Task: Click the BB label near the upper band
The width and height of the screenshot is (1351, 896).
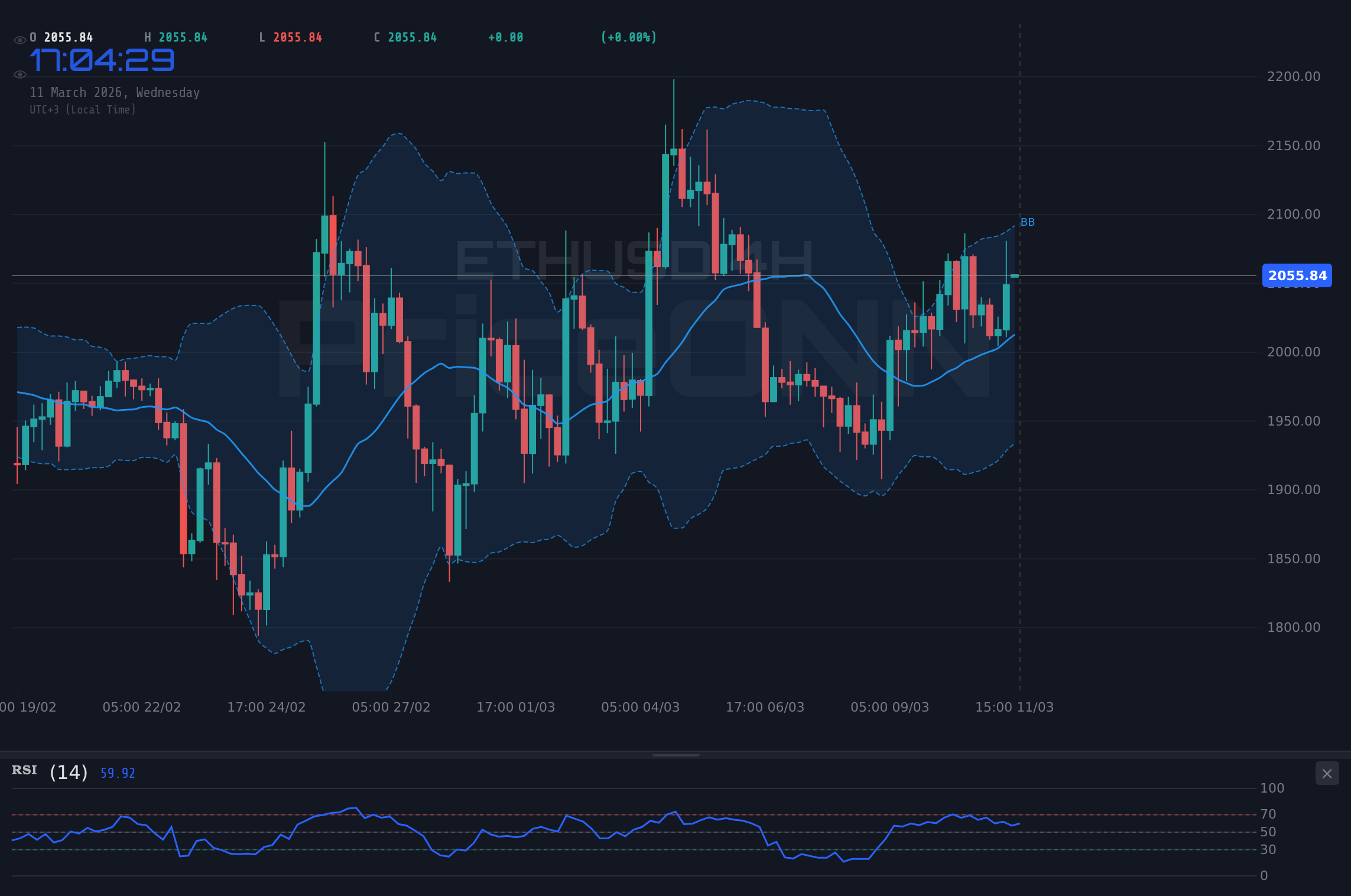Action: coord(1027,222)
